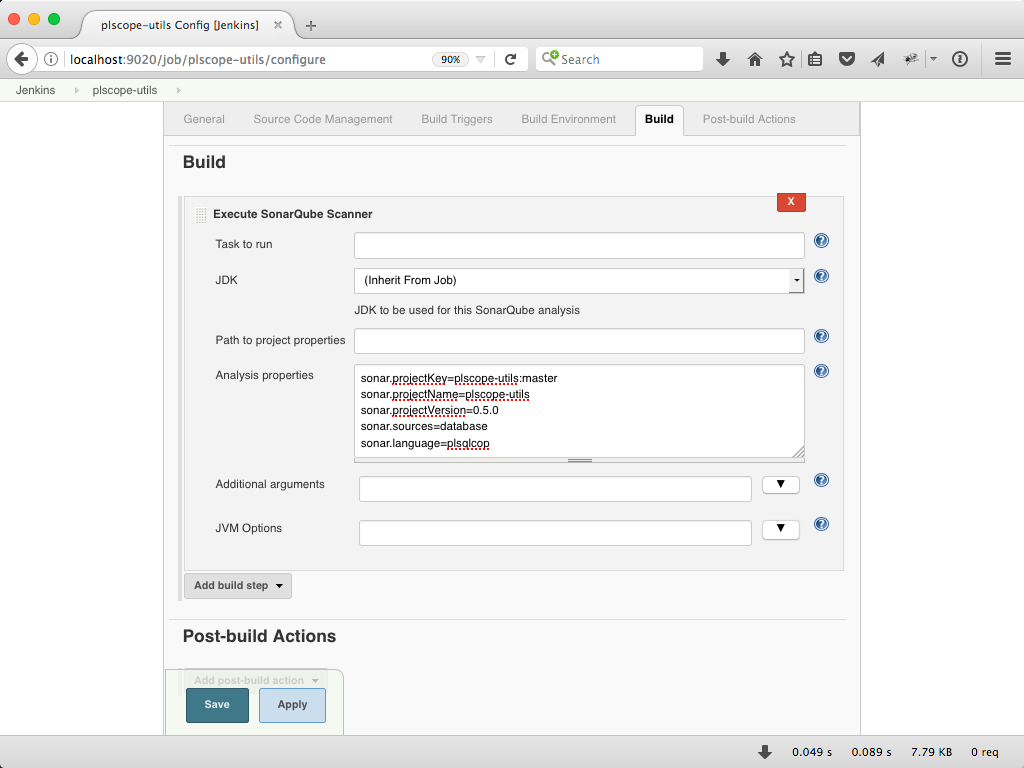Open the plscope-utils breadcrumb link

coord(125,90)
